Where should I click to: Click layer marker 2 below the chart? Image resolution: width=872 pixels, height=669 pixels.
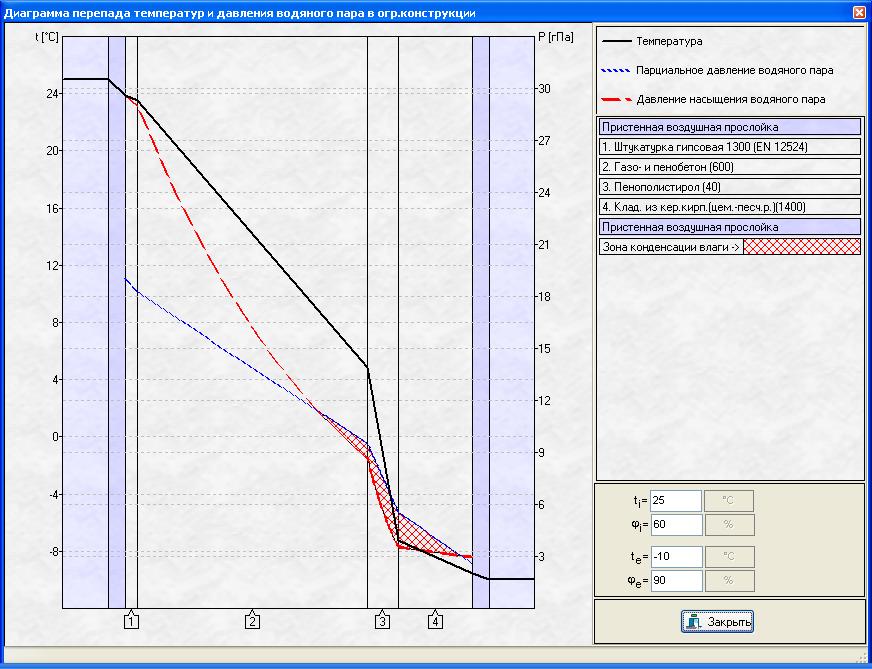[252, 621]
